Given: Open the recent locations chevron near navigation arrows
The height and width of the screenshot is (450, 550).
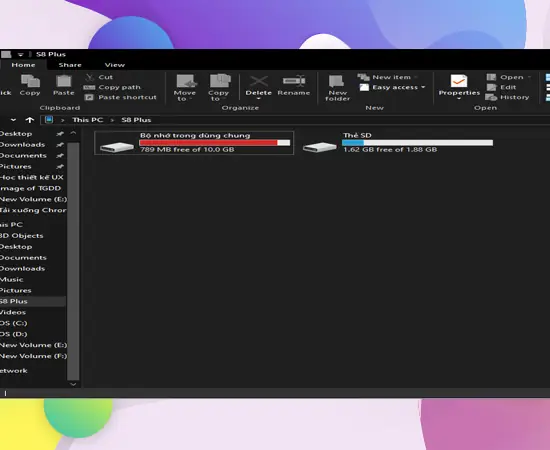Looking at the screenshot, I should pos(13,120).
